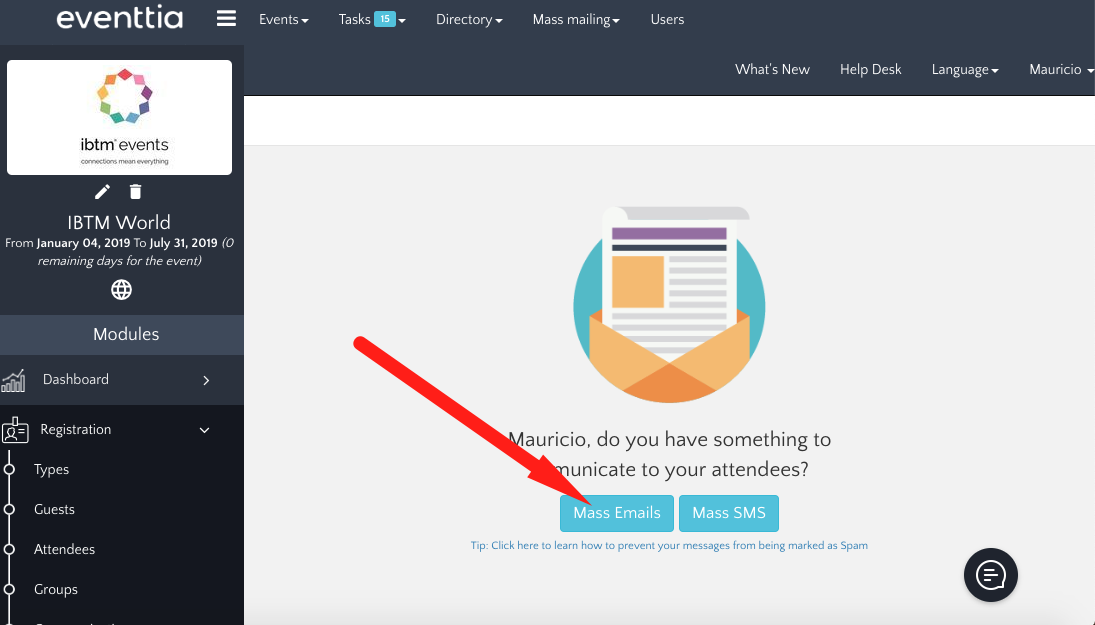Click the trash delete event icon

(x=136, y=191)
